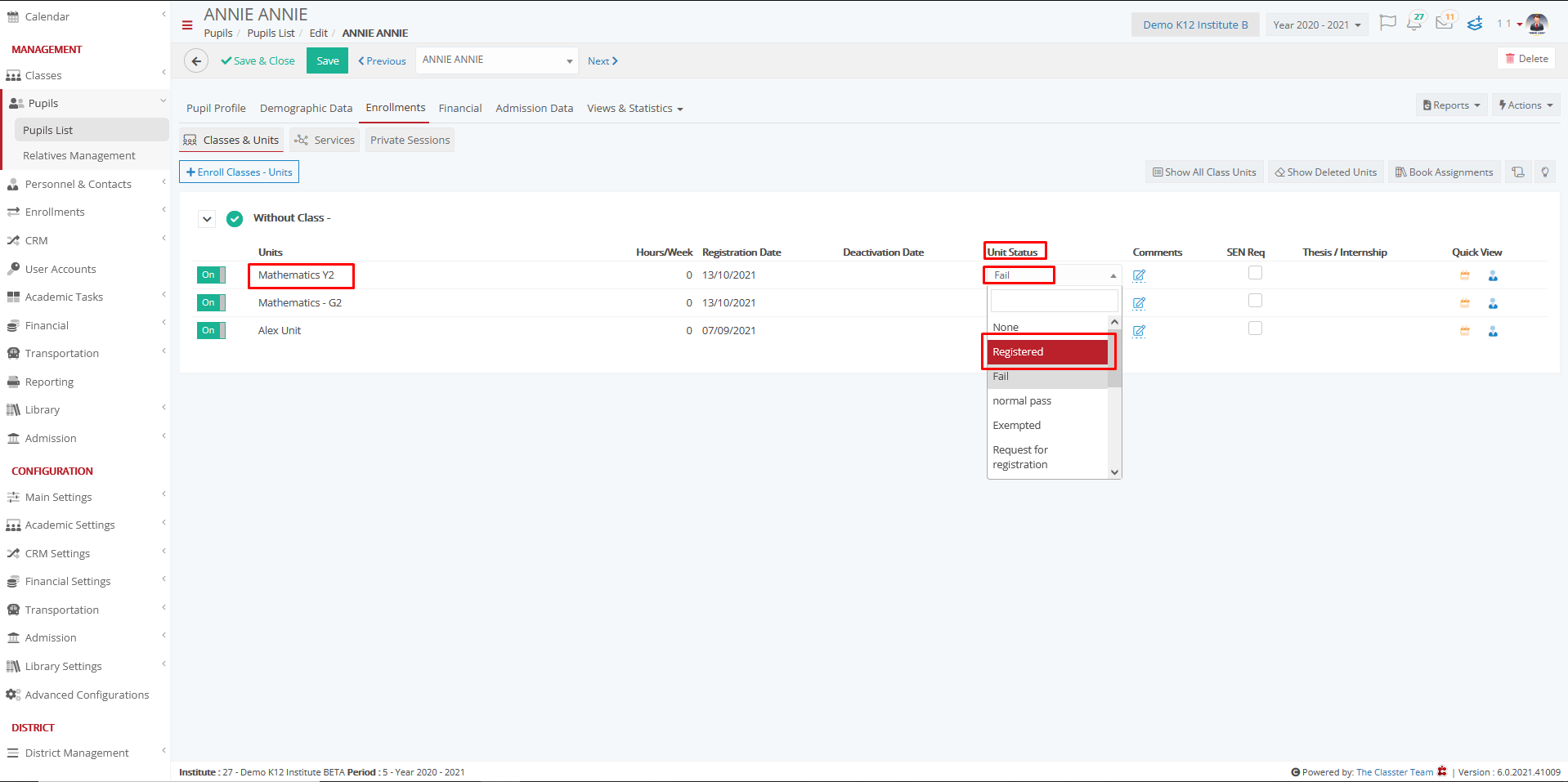Click the green Save button
The height and width of the screenshot is (782, 1568).
click(327, 60)
